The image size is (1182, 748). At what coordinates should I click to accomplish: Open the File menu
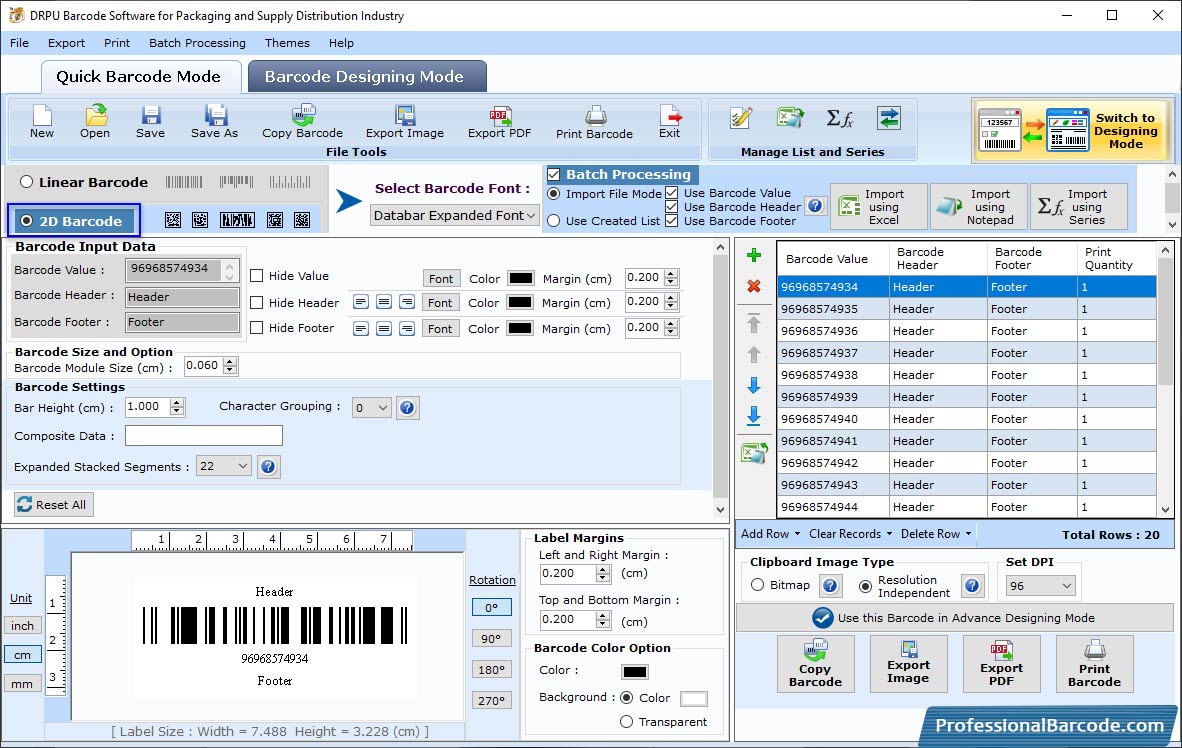click(x=20, y=43)
